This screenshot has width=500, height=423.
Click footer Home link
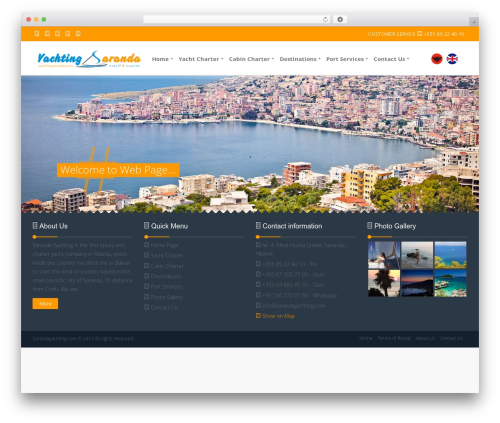[x=366, y=338]
